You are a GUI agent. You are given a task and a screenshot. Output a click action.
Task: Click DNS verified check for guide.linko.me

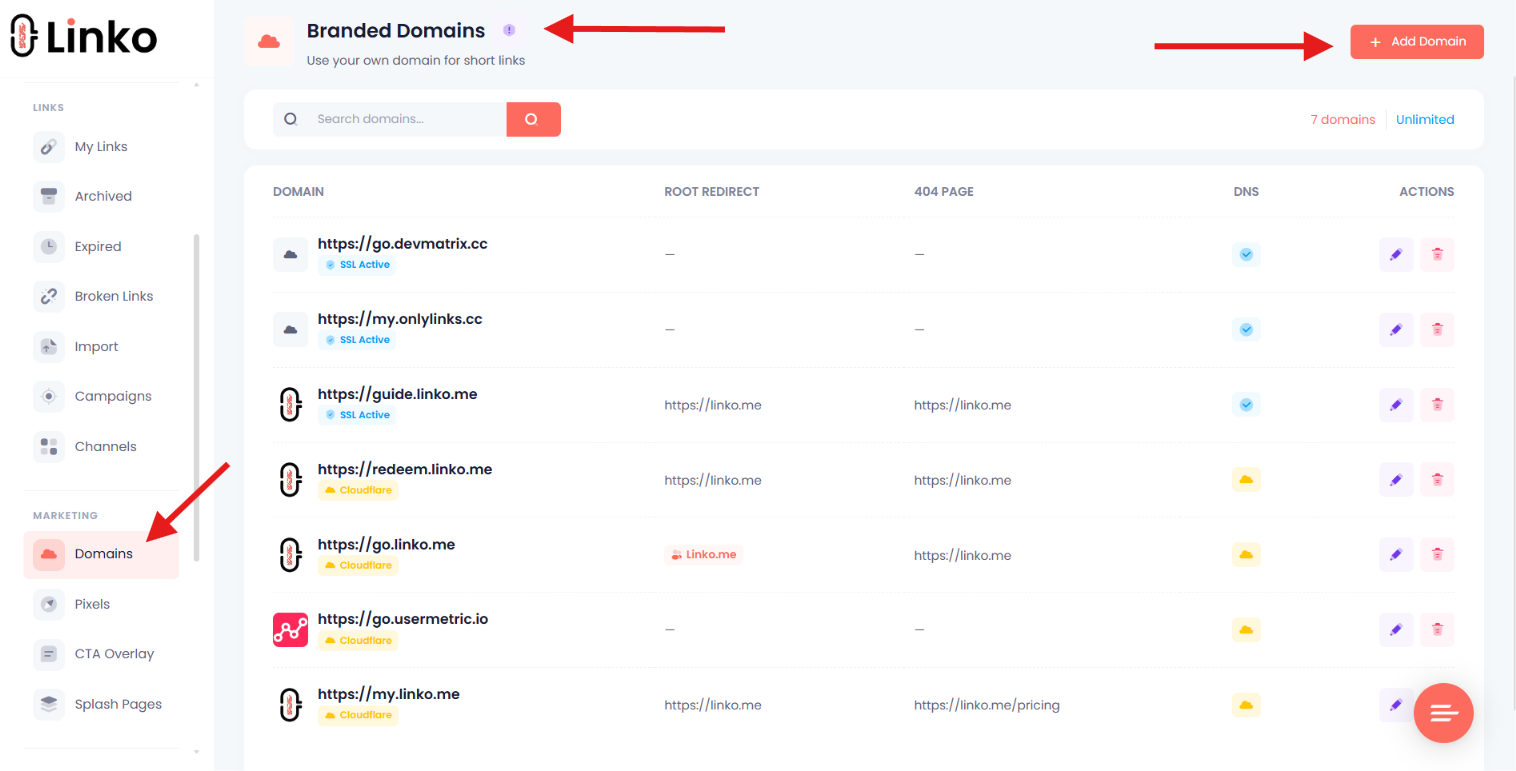(1246, 405)
